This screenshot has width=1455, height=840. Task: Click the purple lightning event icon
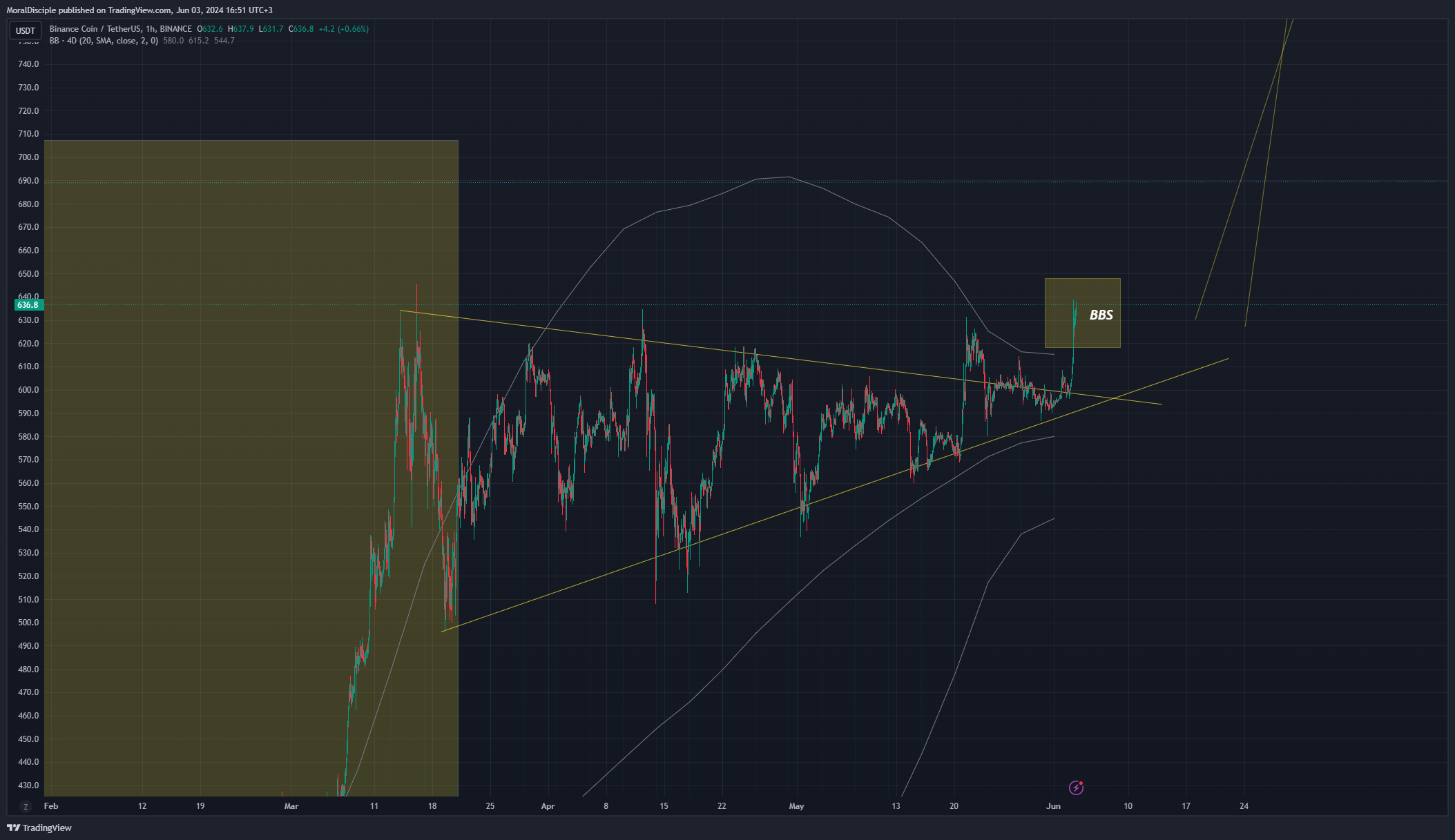(x=1076, y=788)
